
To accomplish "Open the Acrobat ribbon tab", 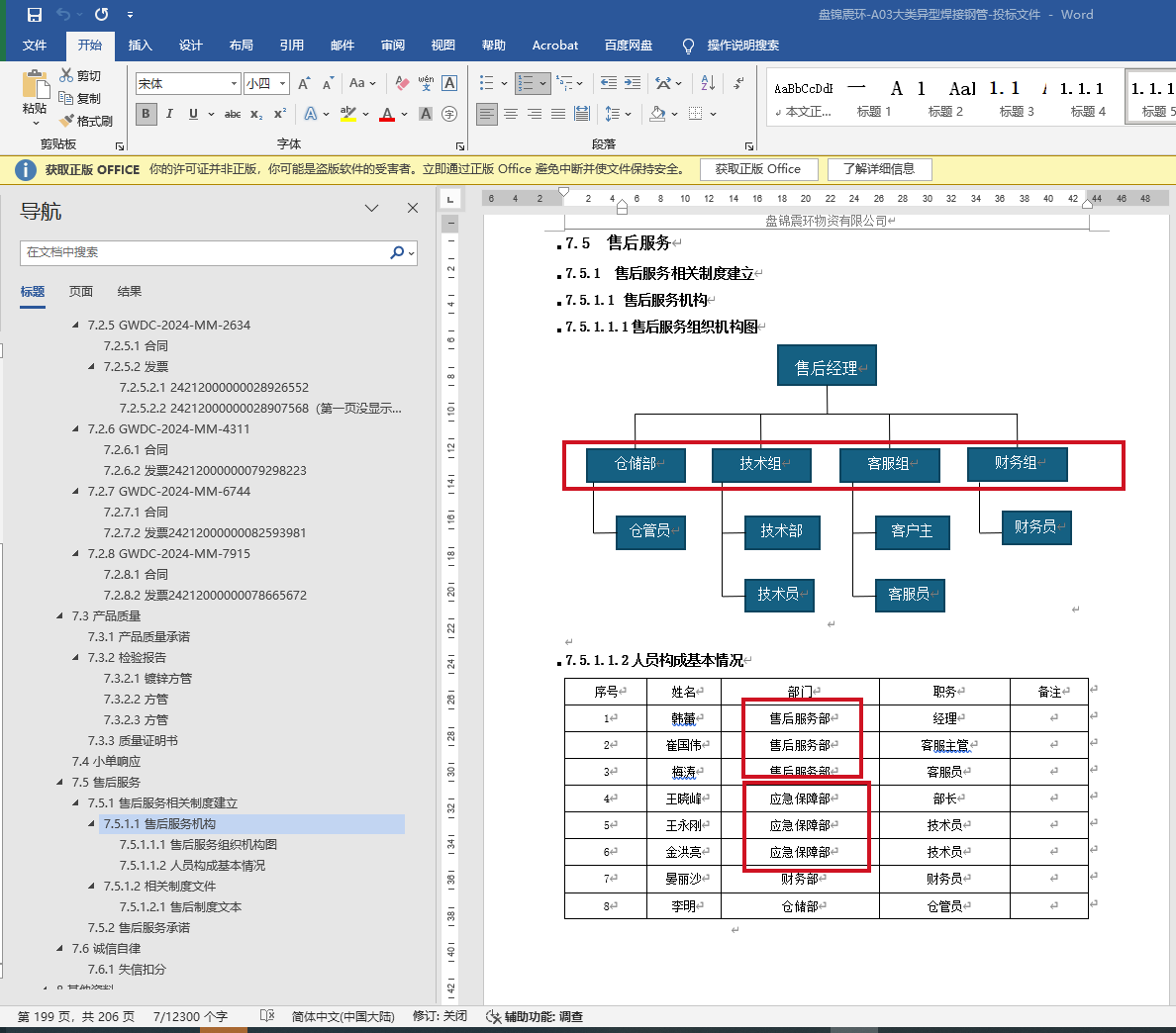I will tap(555, 45).
